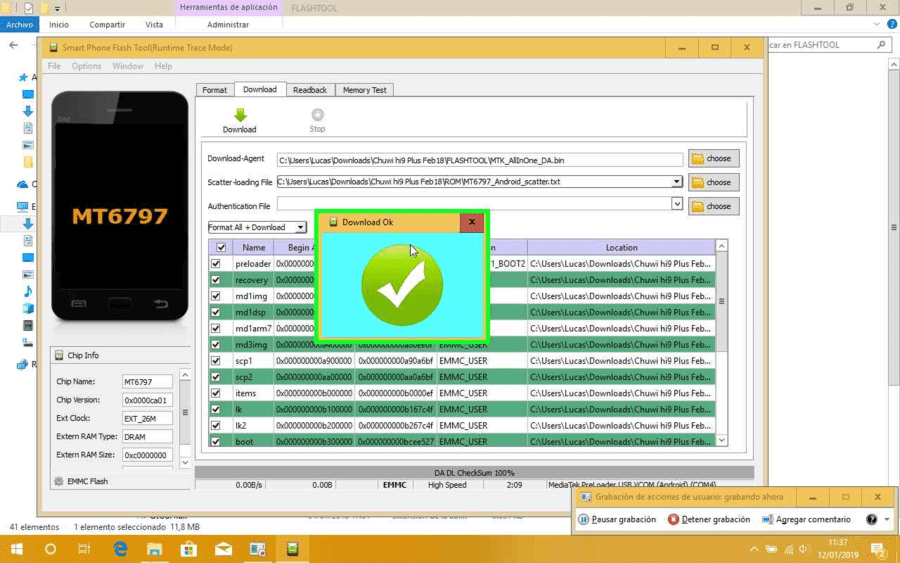Image resolution: width=900 pixels, height=563 pixels.
Task: Open recorder help dropdown arrow
Action: coord(887,519)
